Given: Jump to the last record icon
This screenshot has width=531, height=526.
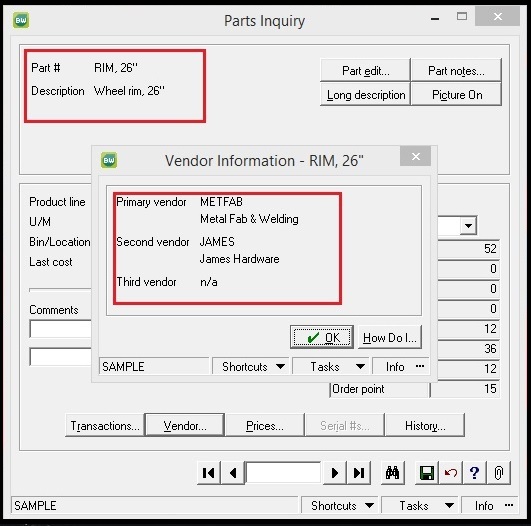Looking at the screenshot, I should coord(359,472).
